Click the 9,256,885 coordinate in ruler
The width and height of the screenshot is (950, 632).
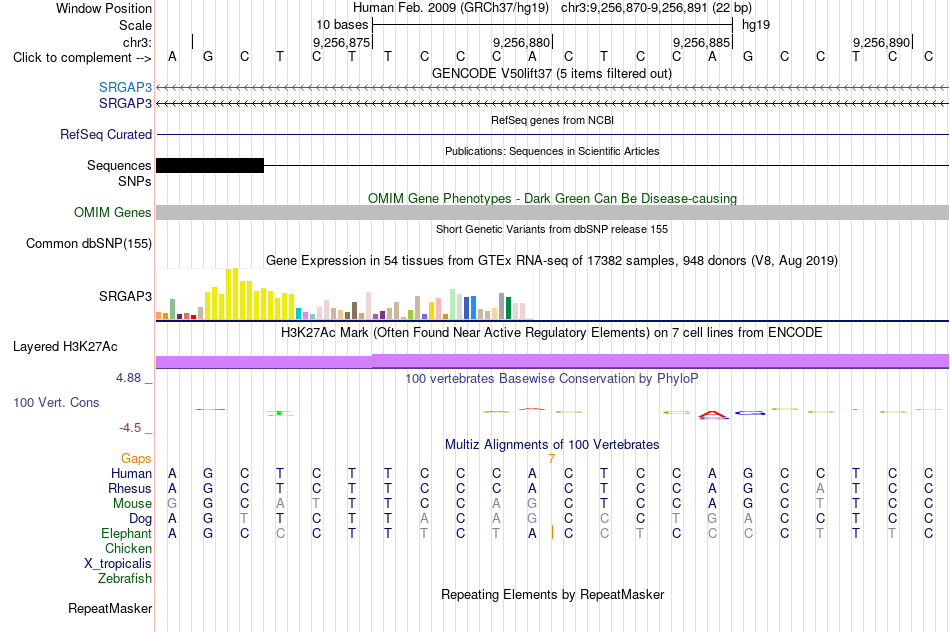[701, 42]
